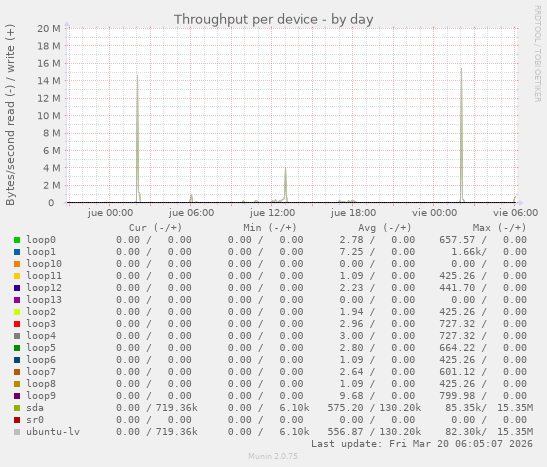Select the loop9 device label
This screenshot has height=467, width=547.
[41, 396]
